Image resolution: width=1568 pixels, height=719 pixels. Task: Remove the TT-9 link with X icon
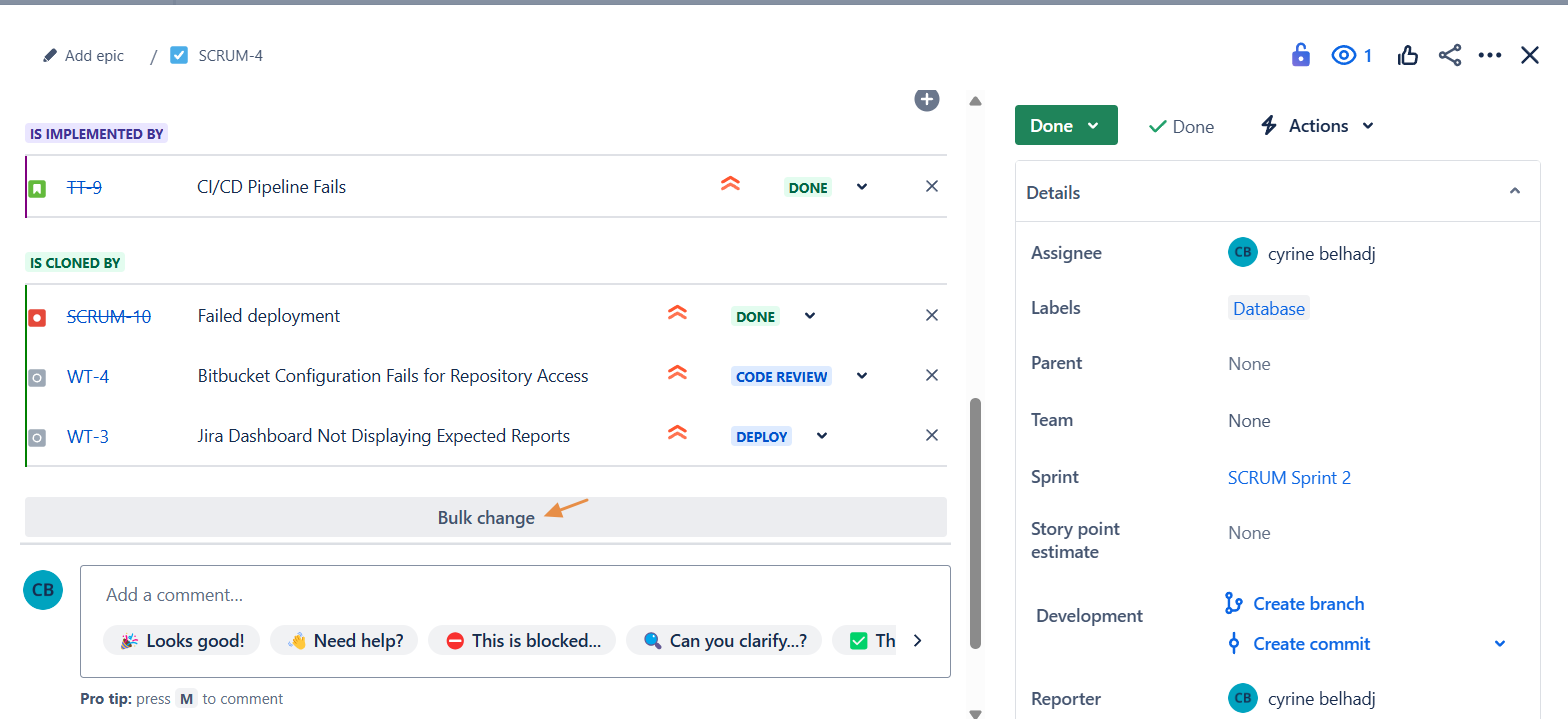point(931,186)
